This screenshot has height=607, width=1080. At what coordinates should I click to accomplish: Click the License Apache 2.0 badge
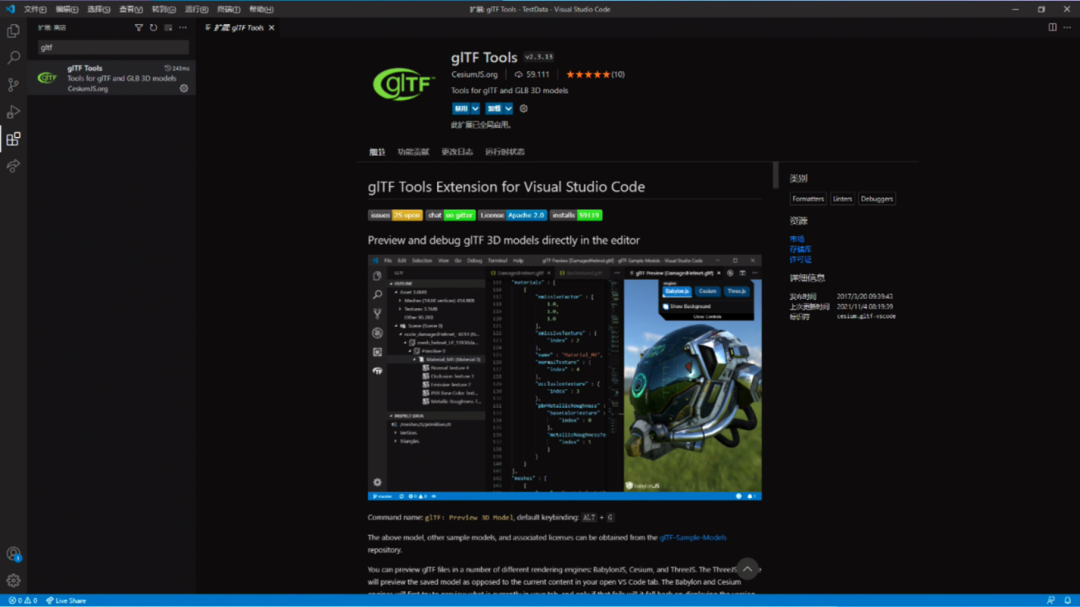click(x=512, y=215)
